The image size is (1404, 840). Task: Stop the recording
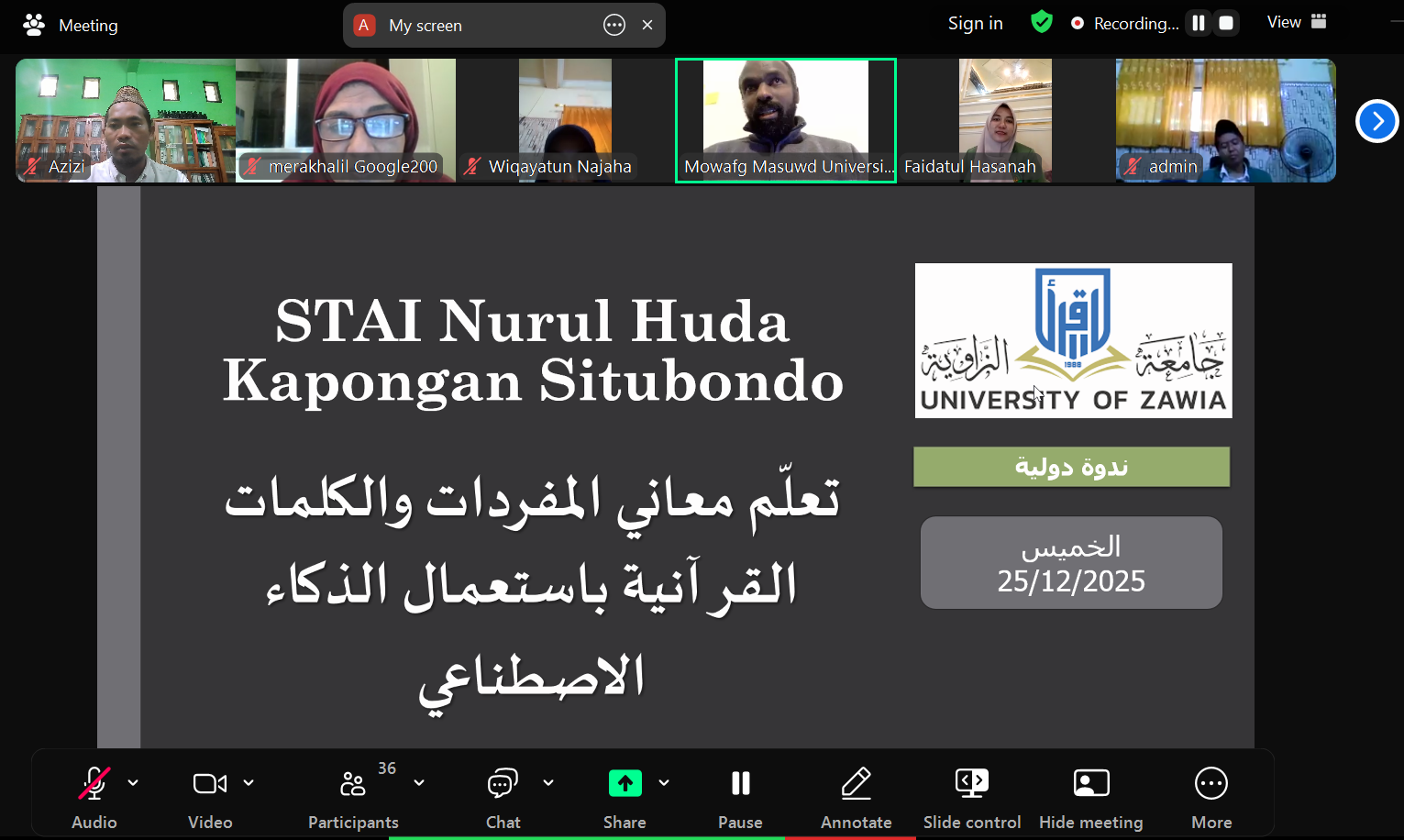point(1226,24)
